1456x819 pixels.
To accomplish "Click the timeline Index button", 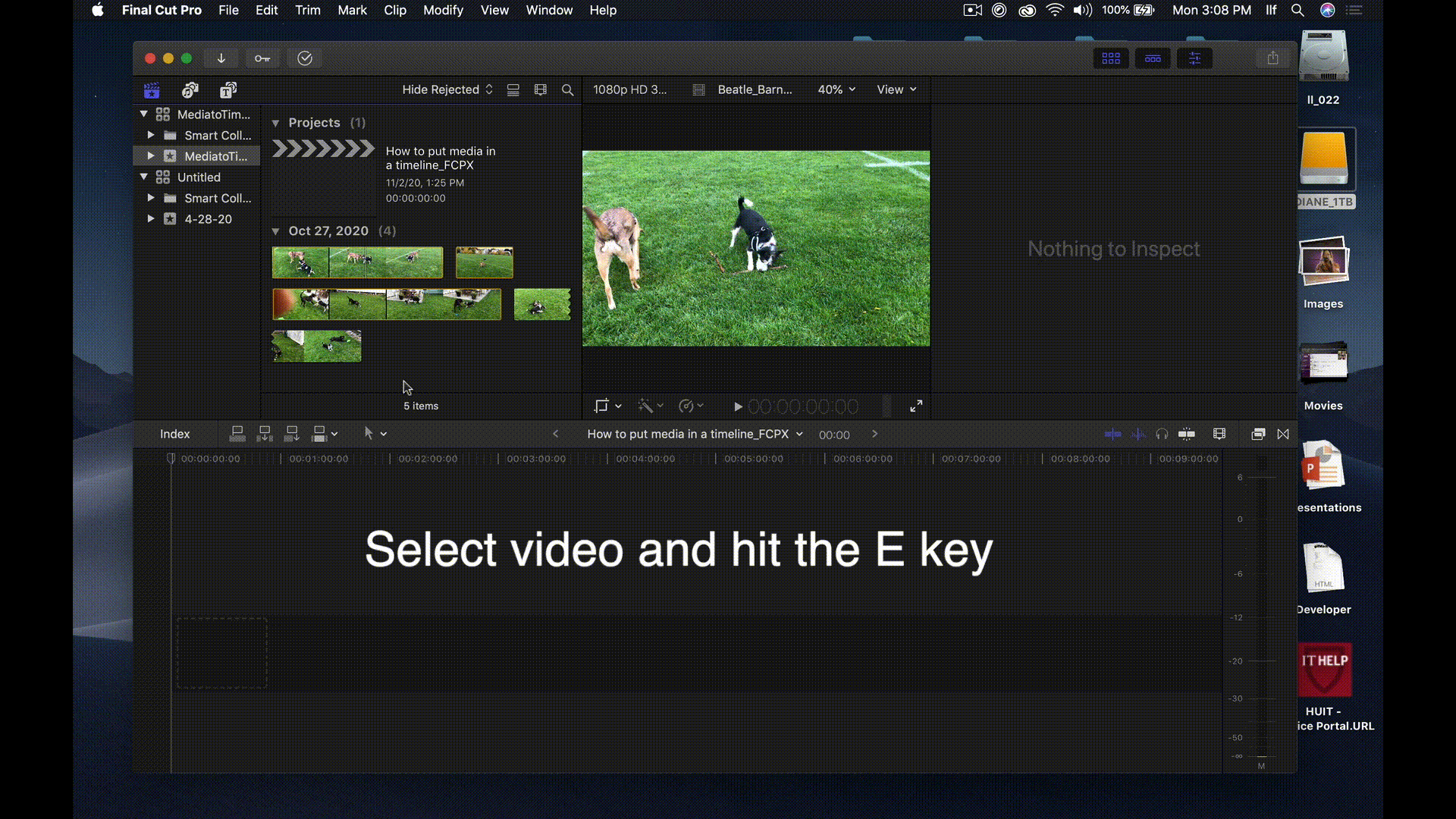I will coord(174,434).
